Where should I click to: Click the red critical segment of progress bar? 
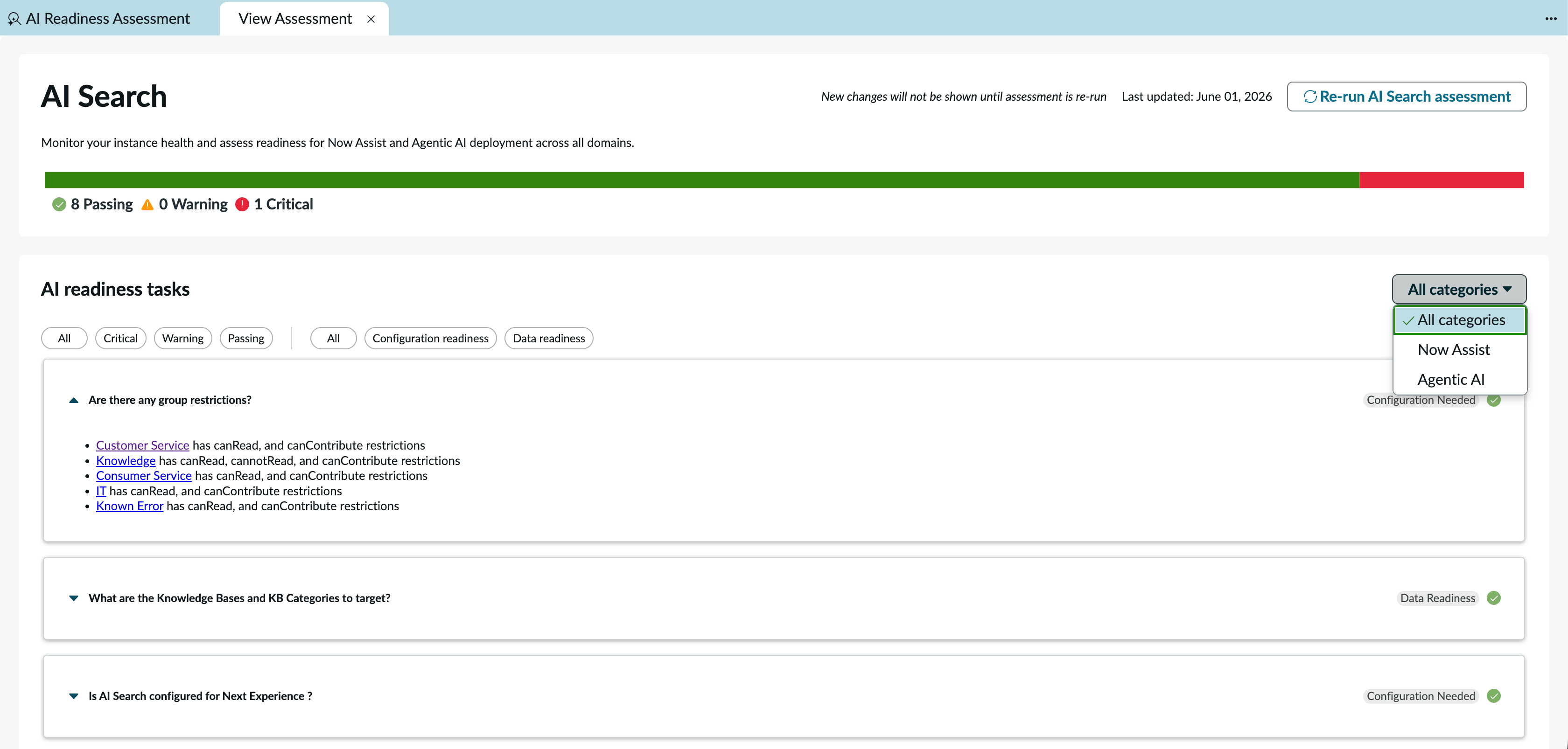tap(1442, 180)
